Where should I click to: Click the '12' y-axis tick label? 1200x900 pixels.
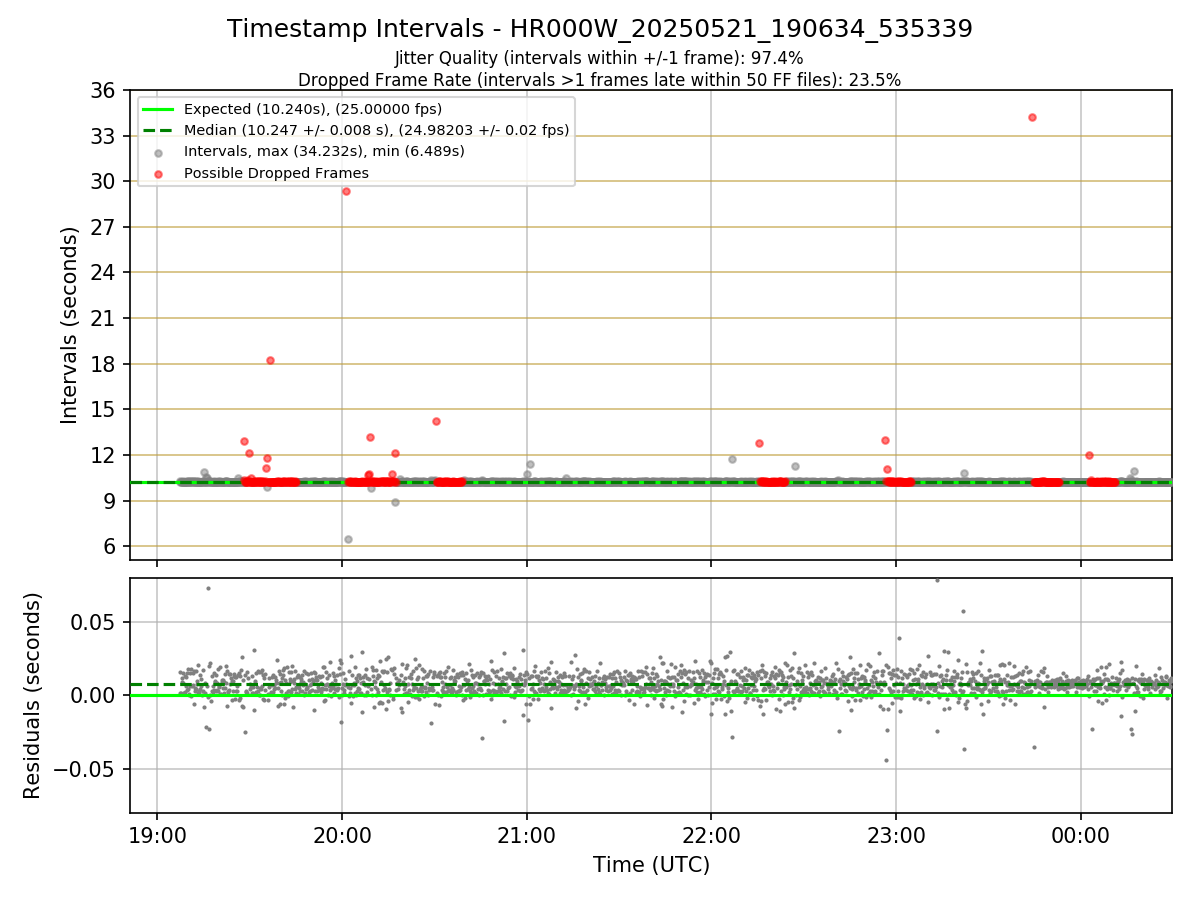(x=101, y=455)
